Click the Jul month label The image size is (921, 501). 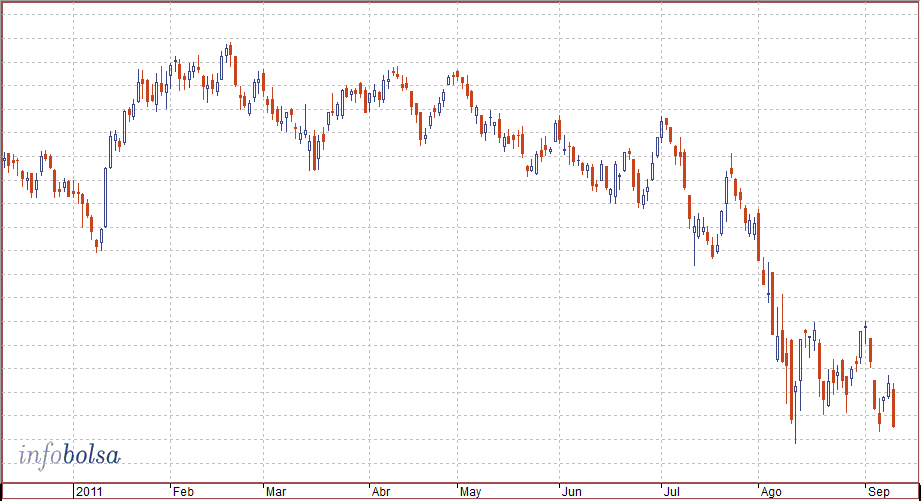(672, 492)
